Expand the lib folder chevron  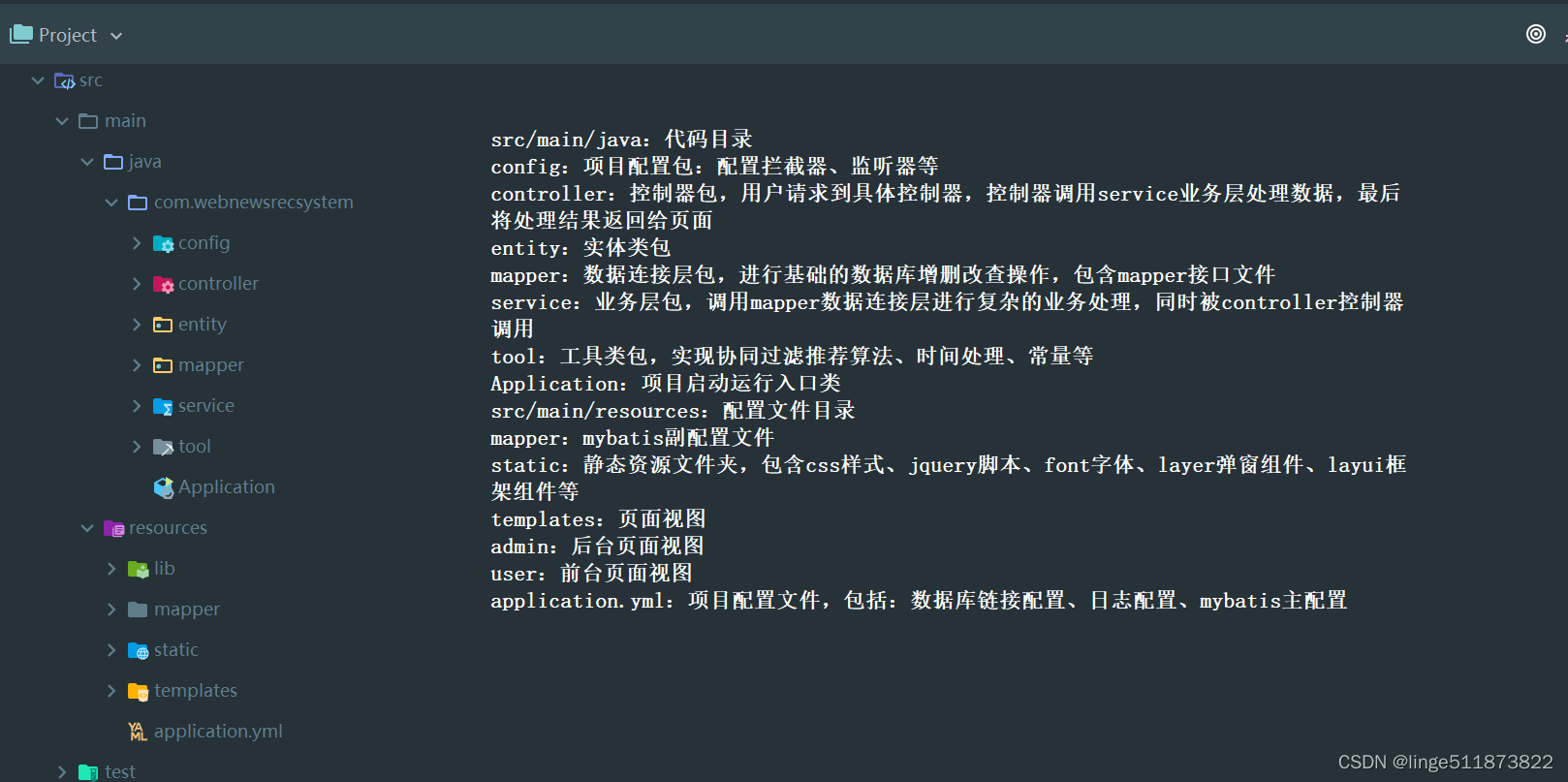(111, 569)
